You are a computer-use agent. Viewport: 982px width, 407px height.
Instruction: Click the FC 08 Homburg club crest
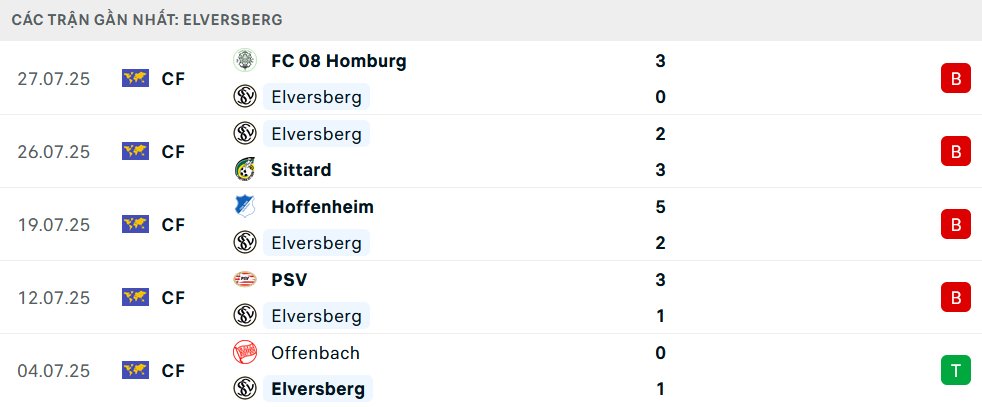point(245,61)
